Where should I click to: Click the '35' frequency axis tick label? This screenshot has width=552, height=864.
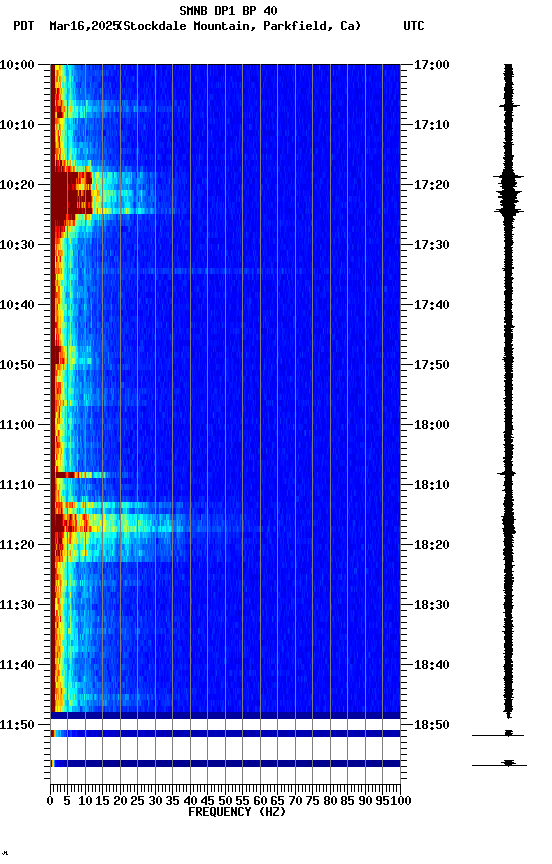(173, 802)
